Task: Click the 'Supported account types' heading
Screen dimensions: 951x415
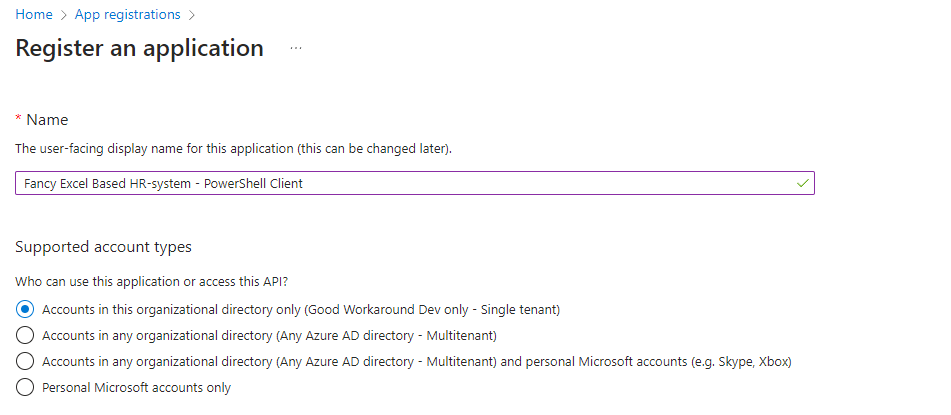Action: [x=103, y=246]
